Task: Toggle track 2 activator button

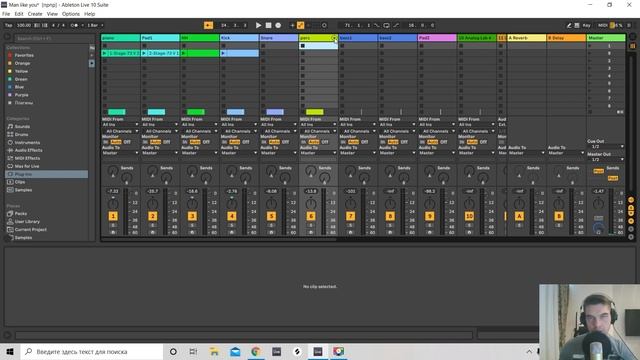Action: 153,216
